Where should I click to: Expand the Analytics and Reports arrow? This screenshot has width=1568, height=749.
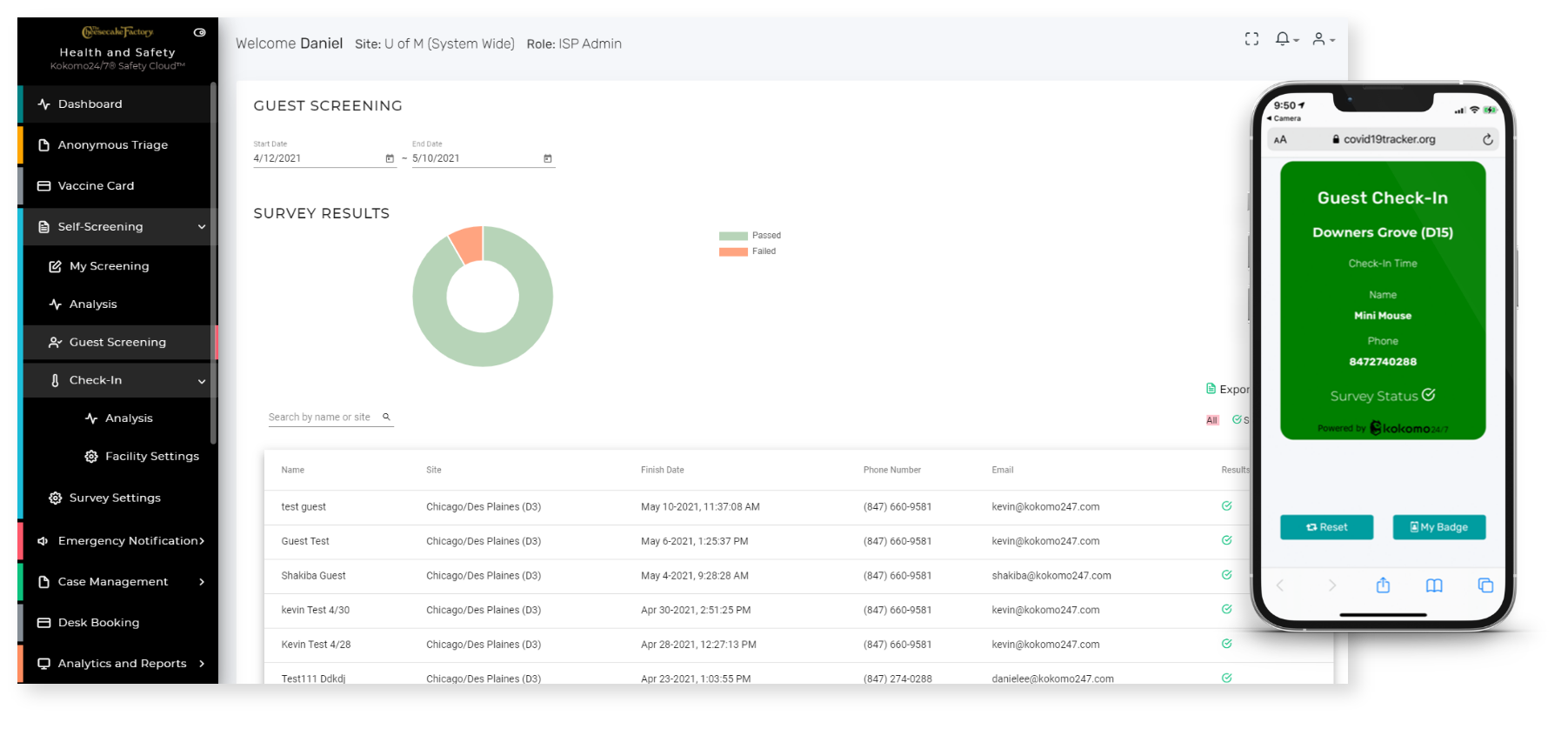coord(202,664)
